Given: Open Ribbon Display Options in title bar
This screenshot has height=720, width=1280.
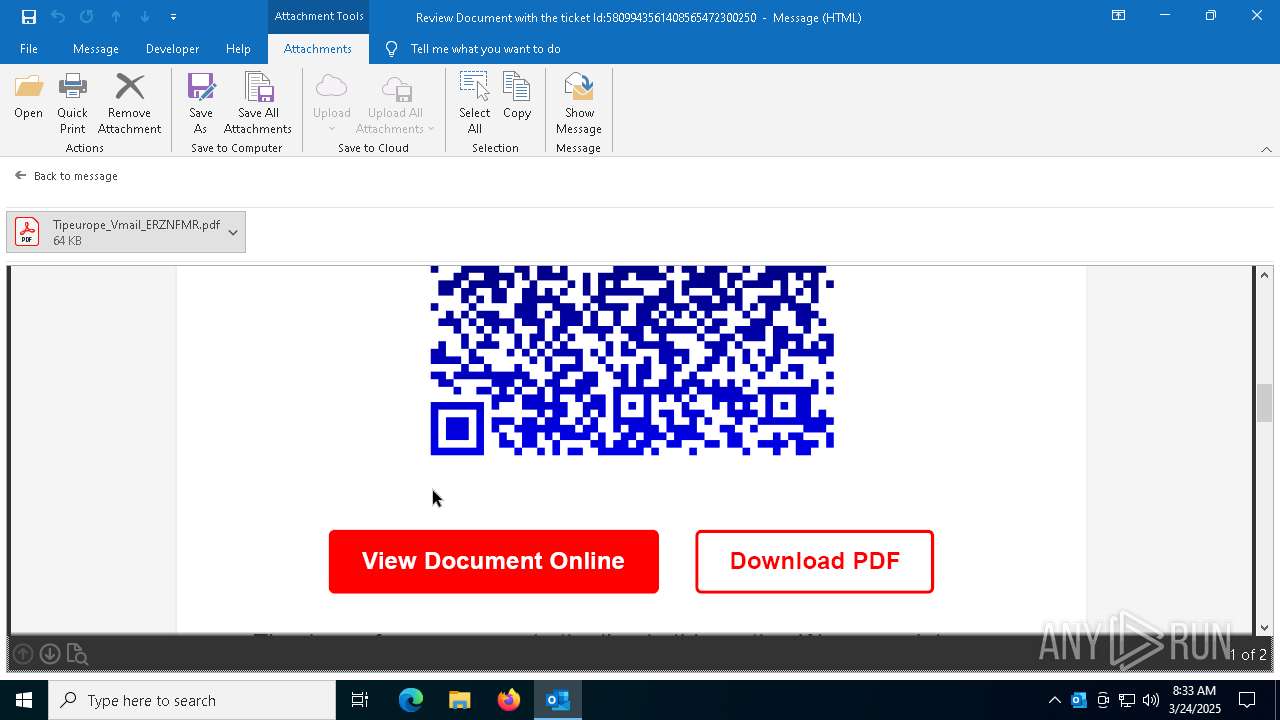Looking at the screenshot, I should (1119, 16).
